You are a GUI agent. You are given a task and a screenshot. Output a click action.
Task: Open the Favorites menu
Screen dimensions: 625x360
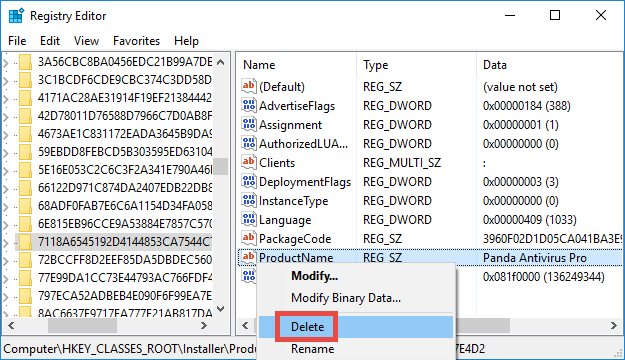tap(136, 41)
